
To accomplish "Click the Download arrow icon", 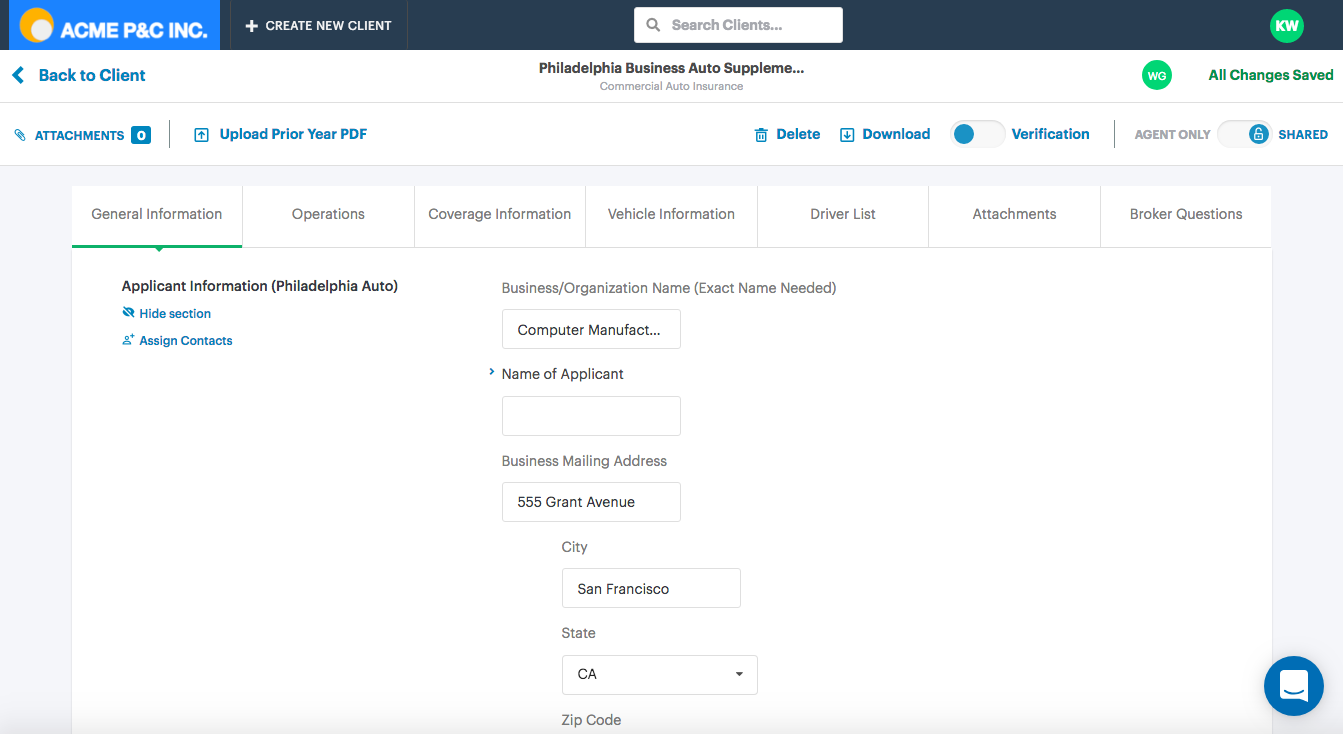I will tap(847, 135).
